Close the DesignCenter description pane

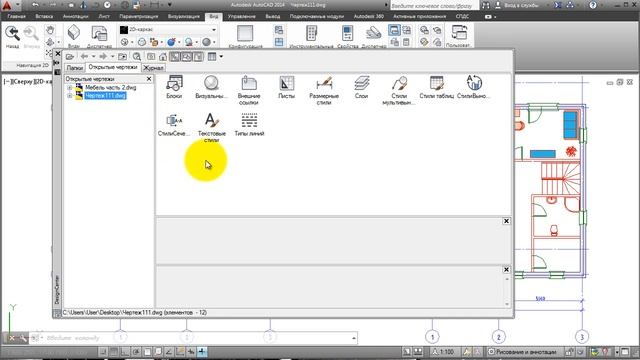(506, 270)
